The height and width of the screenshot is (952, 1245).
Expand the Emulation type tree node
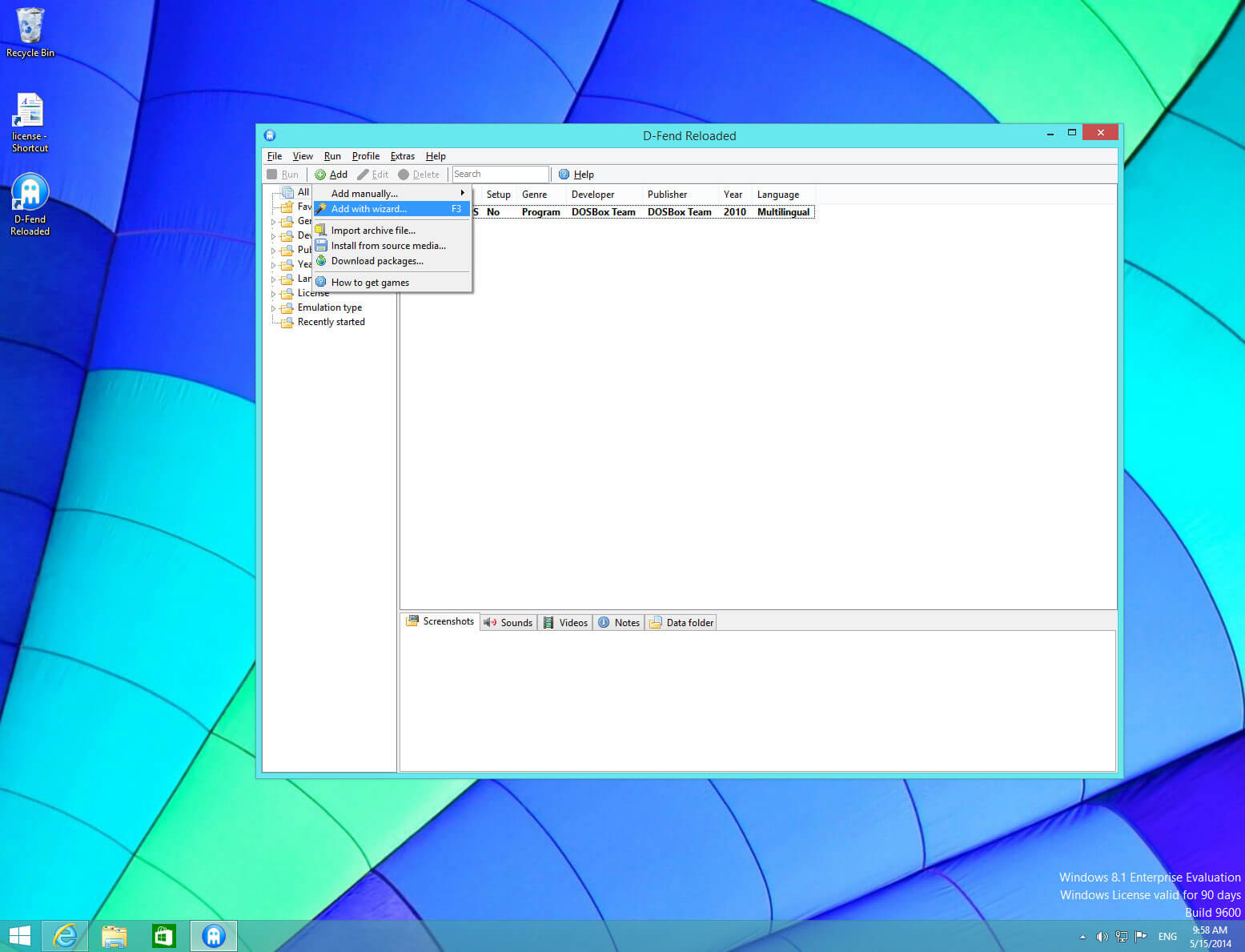274,307
